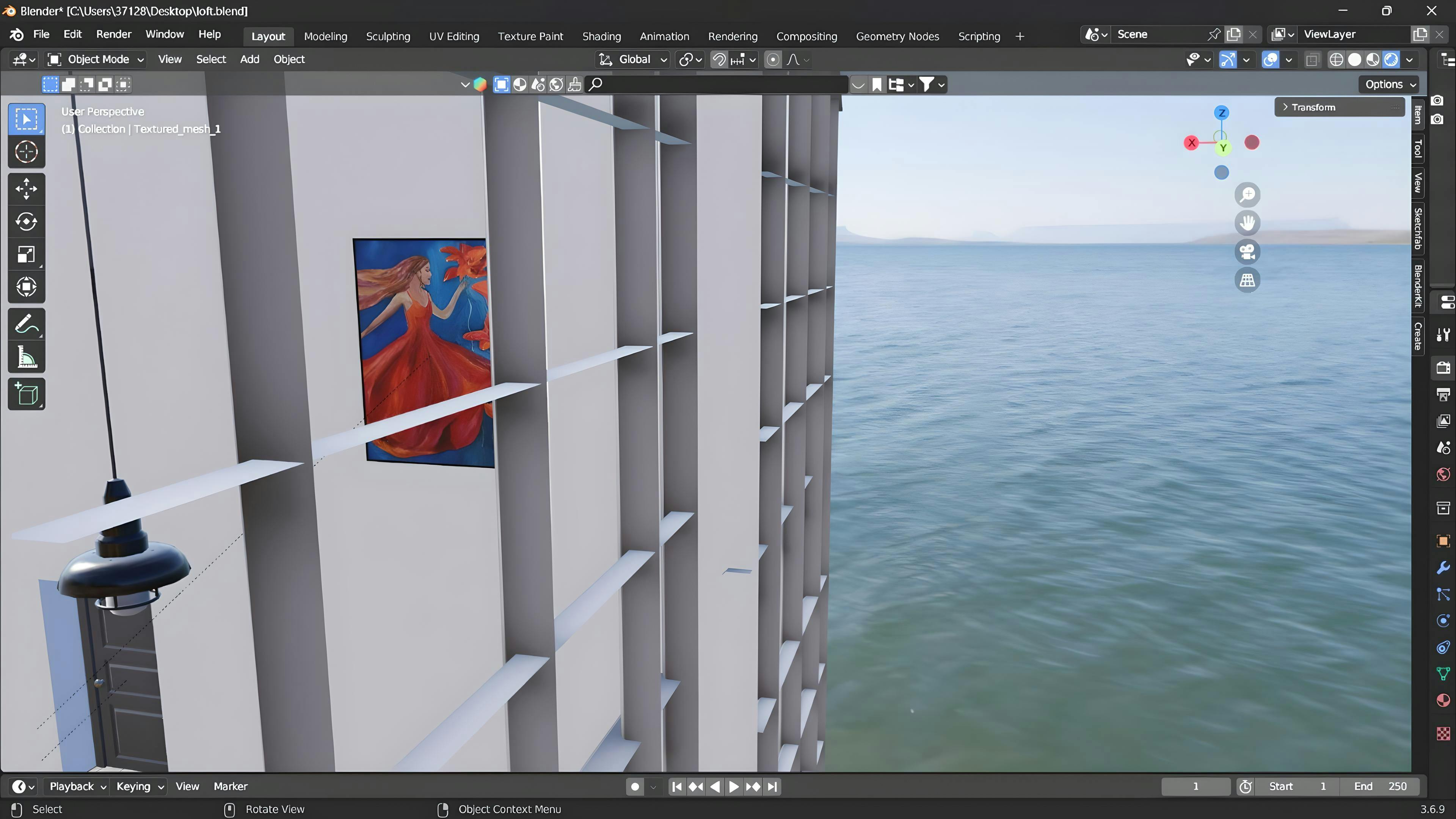Toggle show gizmos button
The width and height of the screenshot is (1456, 819).
pos(1228,60)
